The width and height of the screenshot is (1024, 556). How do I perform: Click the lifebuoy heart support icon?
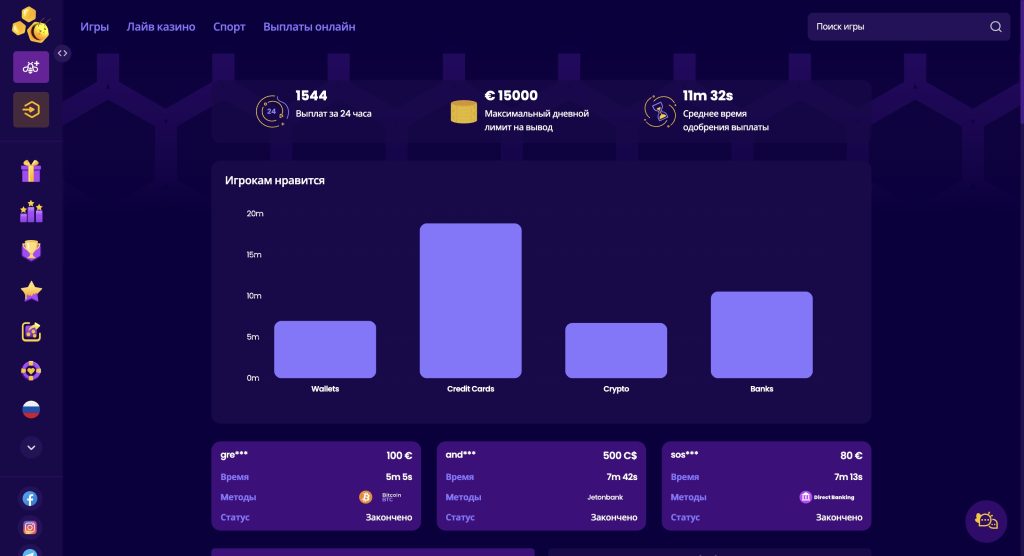click(31, 371)
